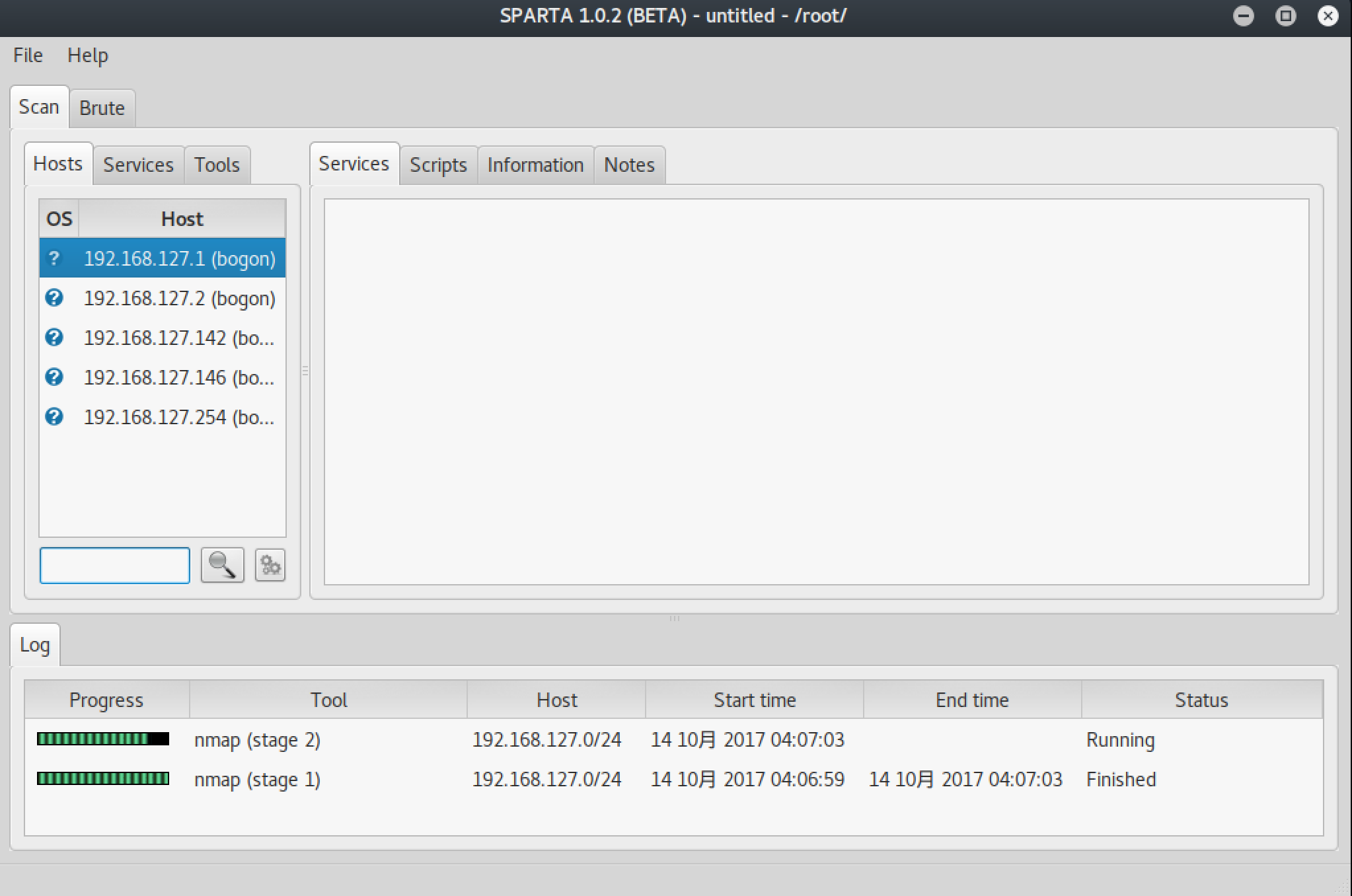Click the magnifying glass search icon
Screen dimensions: 1352x896
click(x=222, y=565)
